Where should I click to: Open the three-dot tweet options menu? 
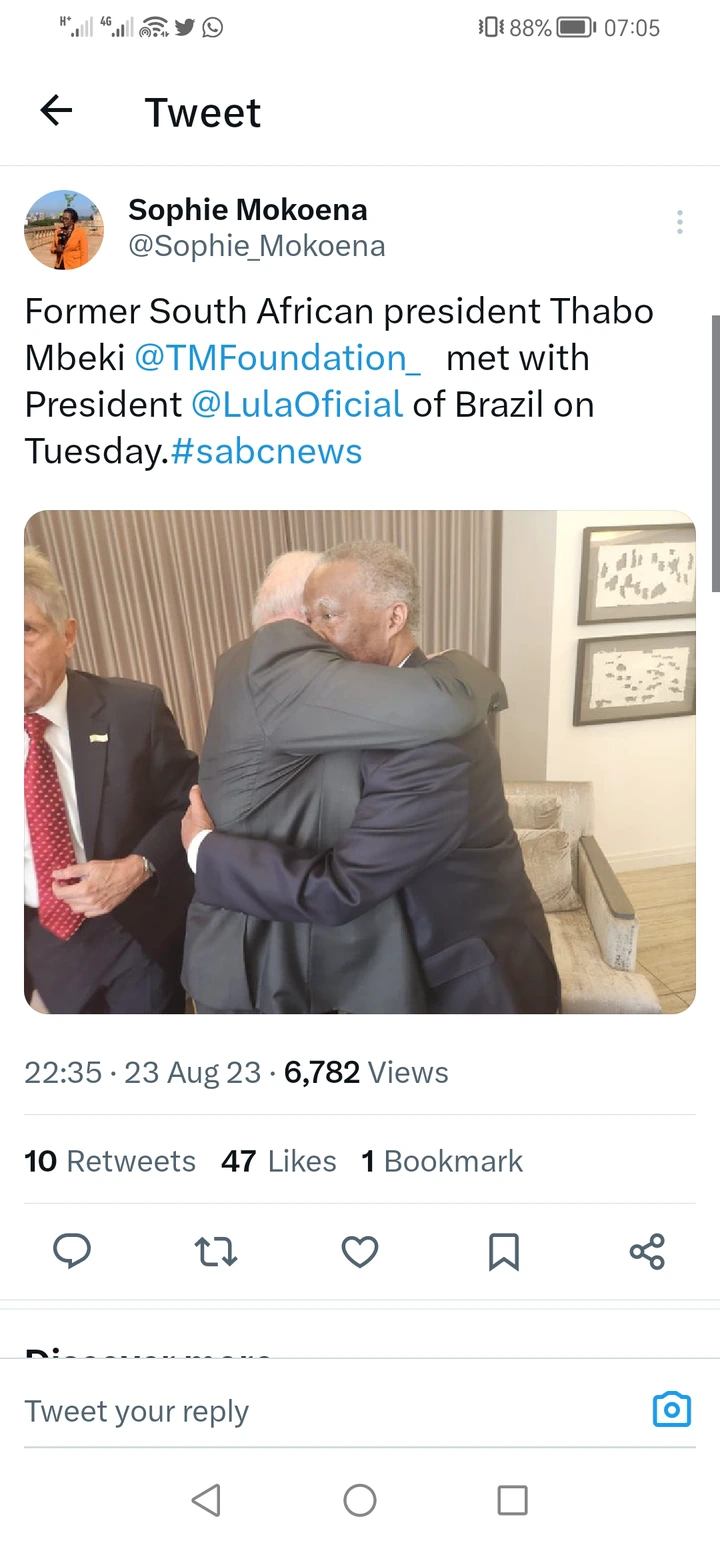pos(680,222)
